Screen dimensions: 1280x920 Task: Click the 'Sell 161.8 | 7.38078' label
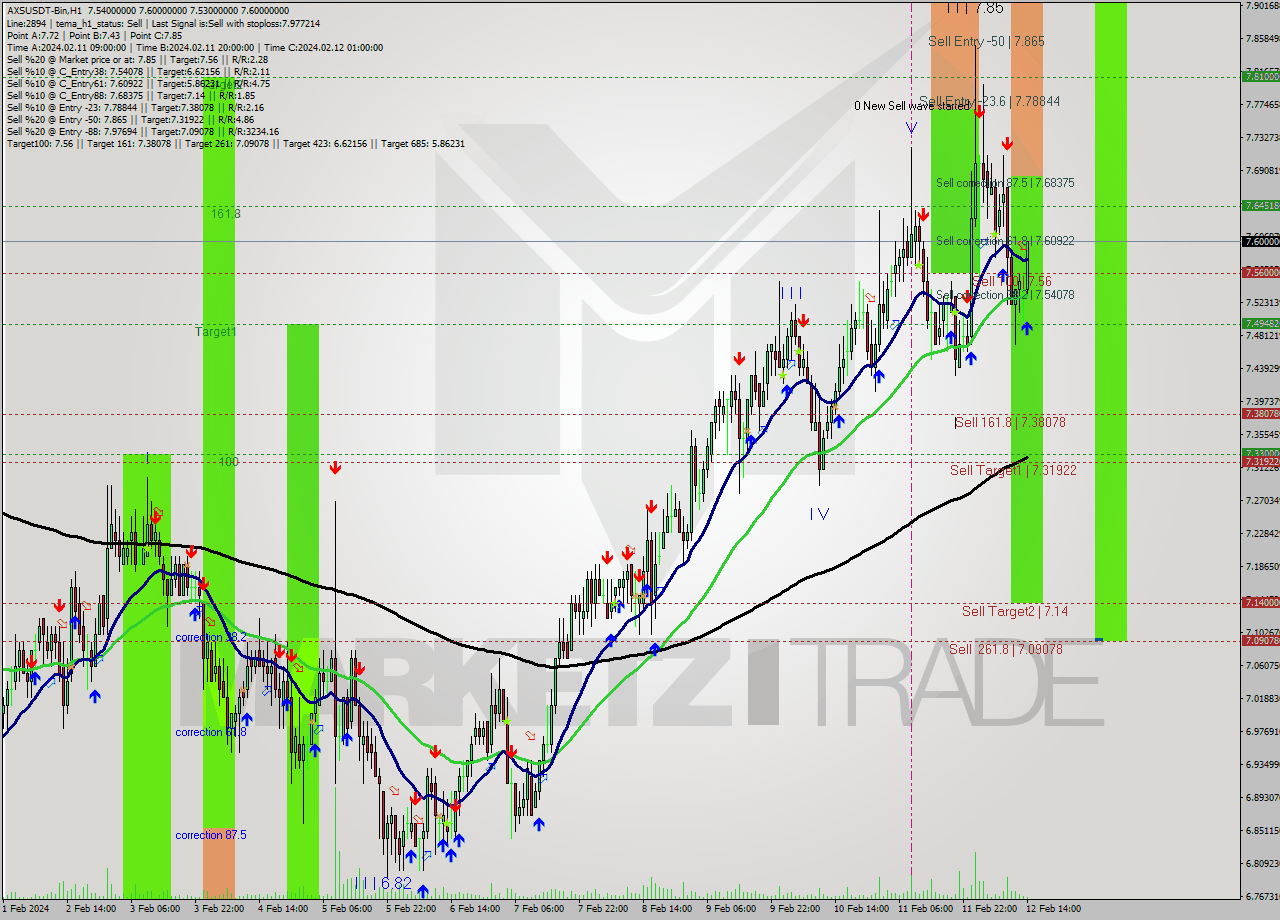pos(1010,422)
